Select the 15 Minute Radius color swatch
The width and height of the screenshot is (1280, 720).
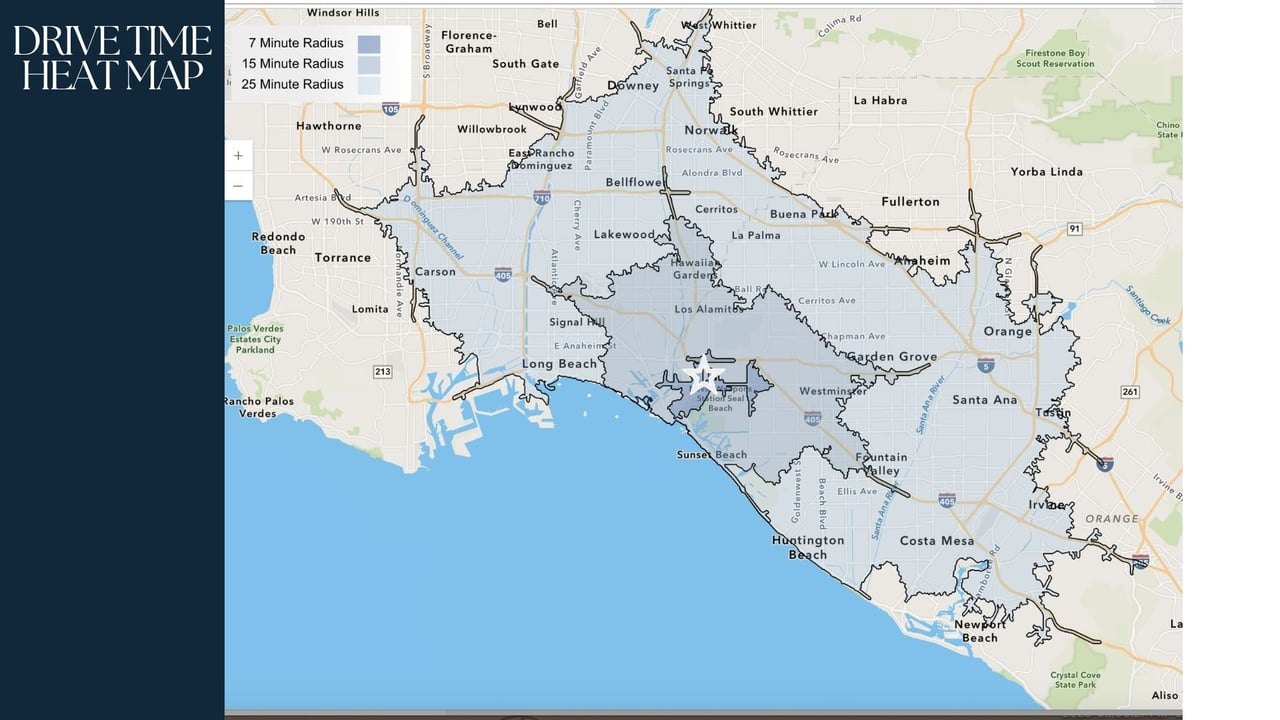pos(369,64)
